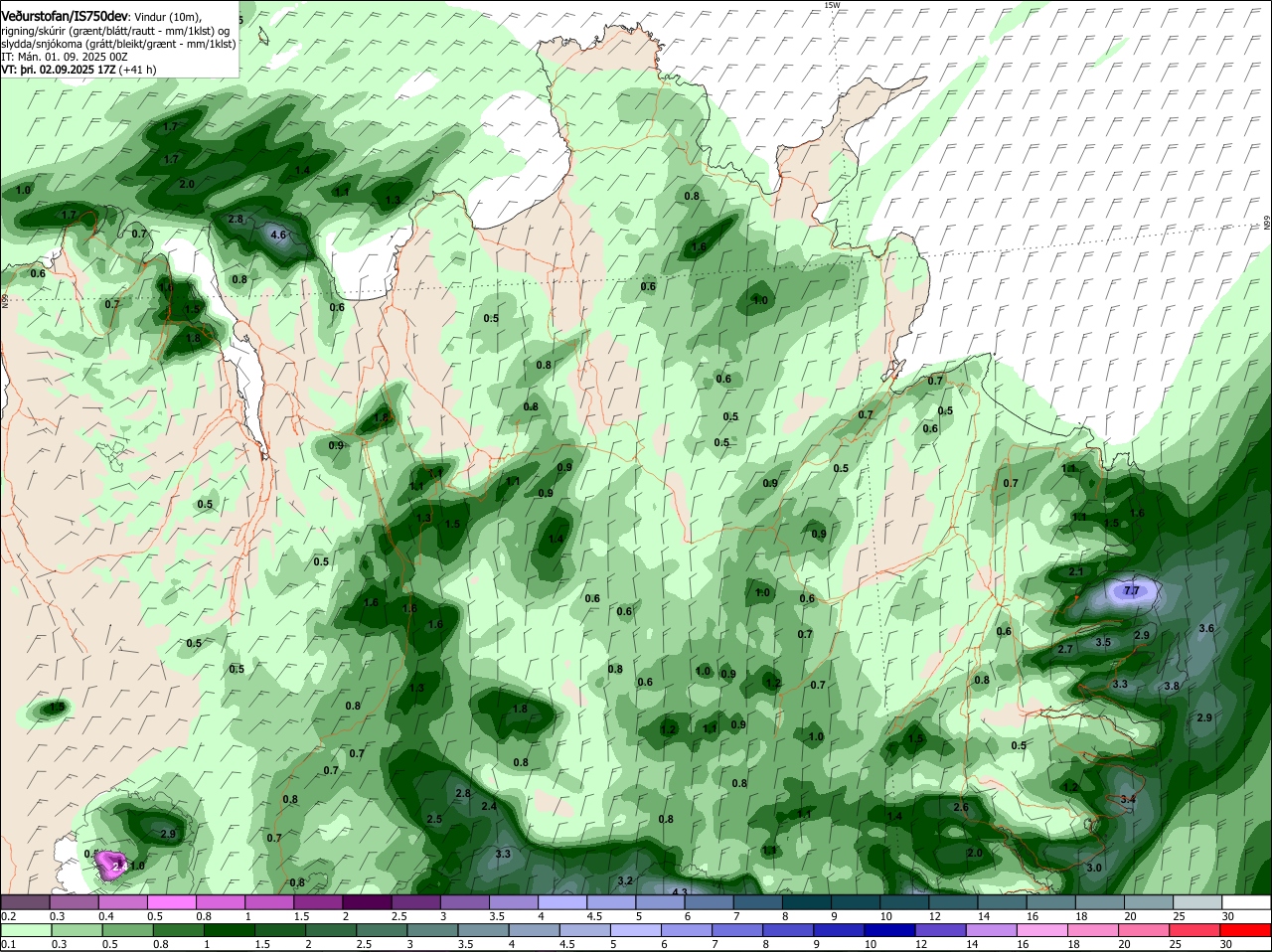Viewport: 1272px width, 952px height.
Task: Click the 2.1 value on the map
Action: pos(1076,572)
